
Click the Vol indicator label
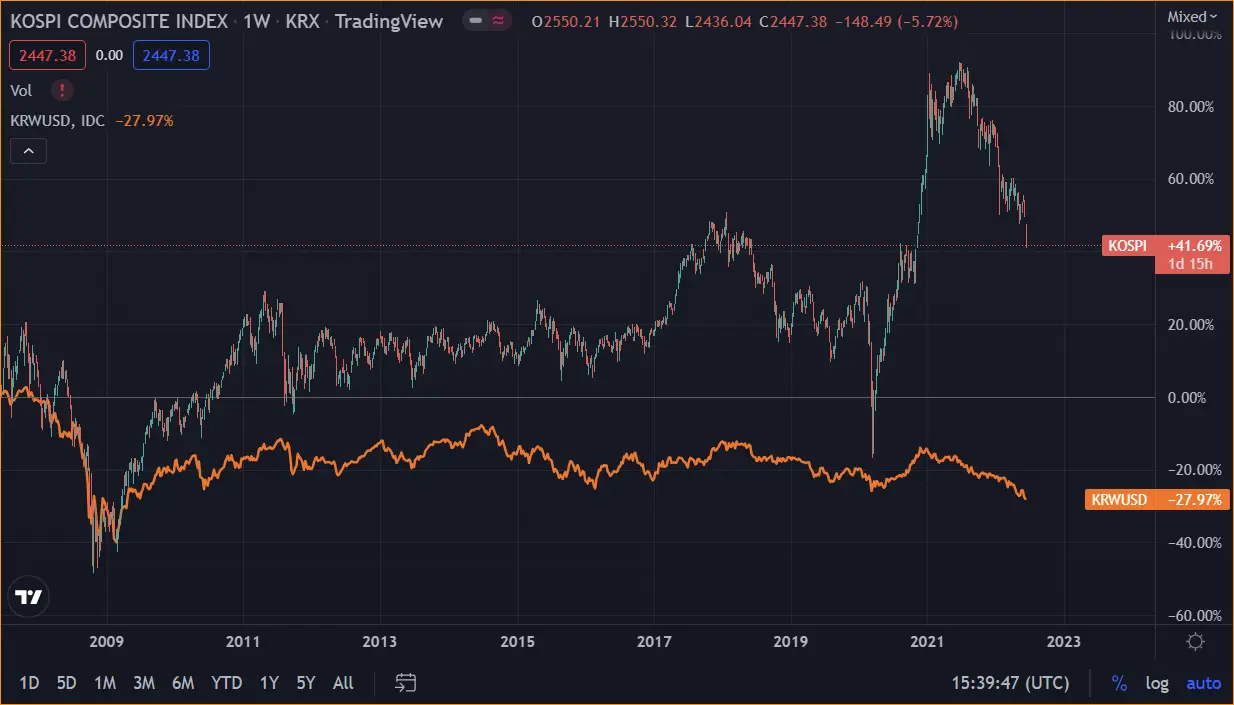21,91
